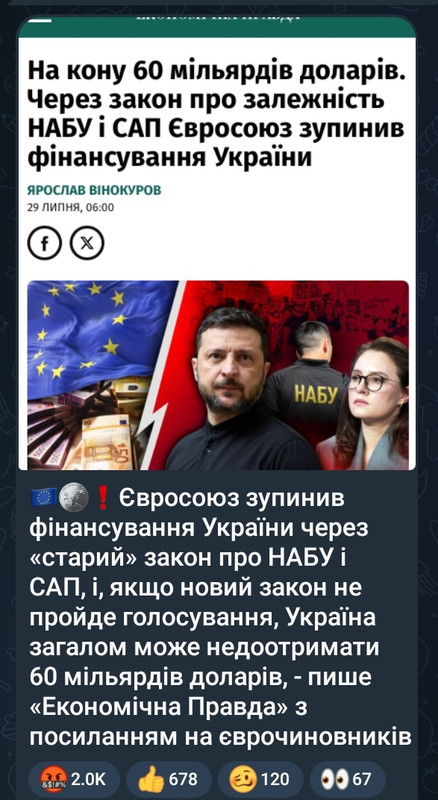
Task: Click the woman with glasses in the picture
Action: tap(365, 403)
